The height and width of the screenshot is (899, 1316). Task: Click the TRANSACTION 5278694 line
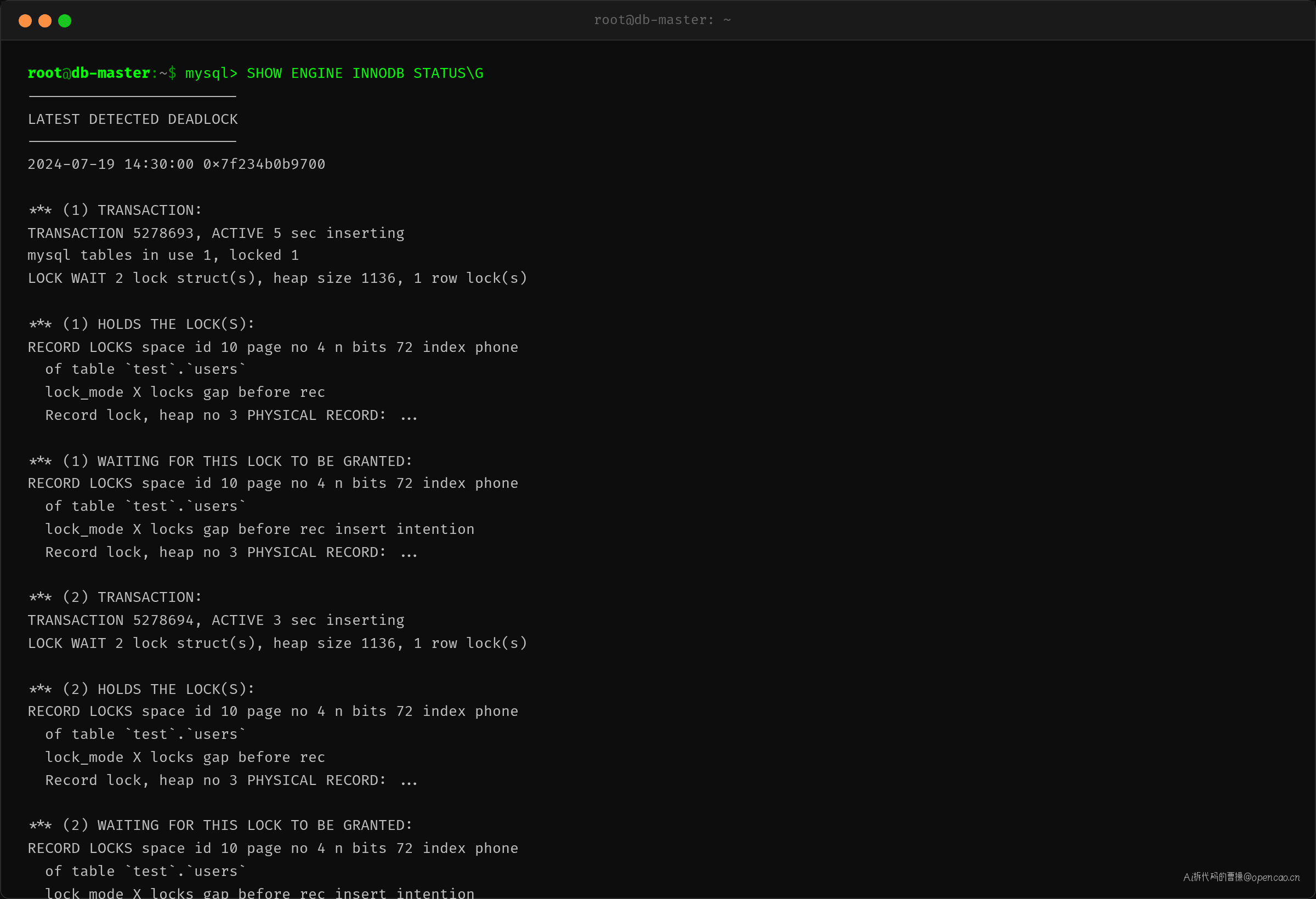215,621
